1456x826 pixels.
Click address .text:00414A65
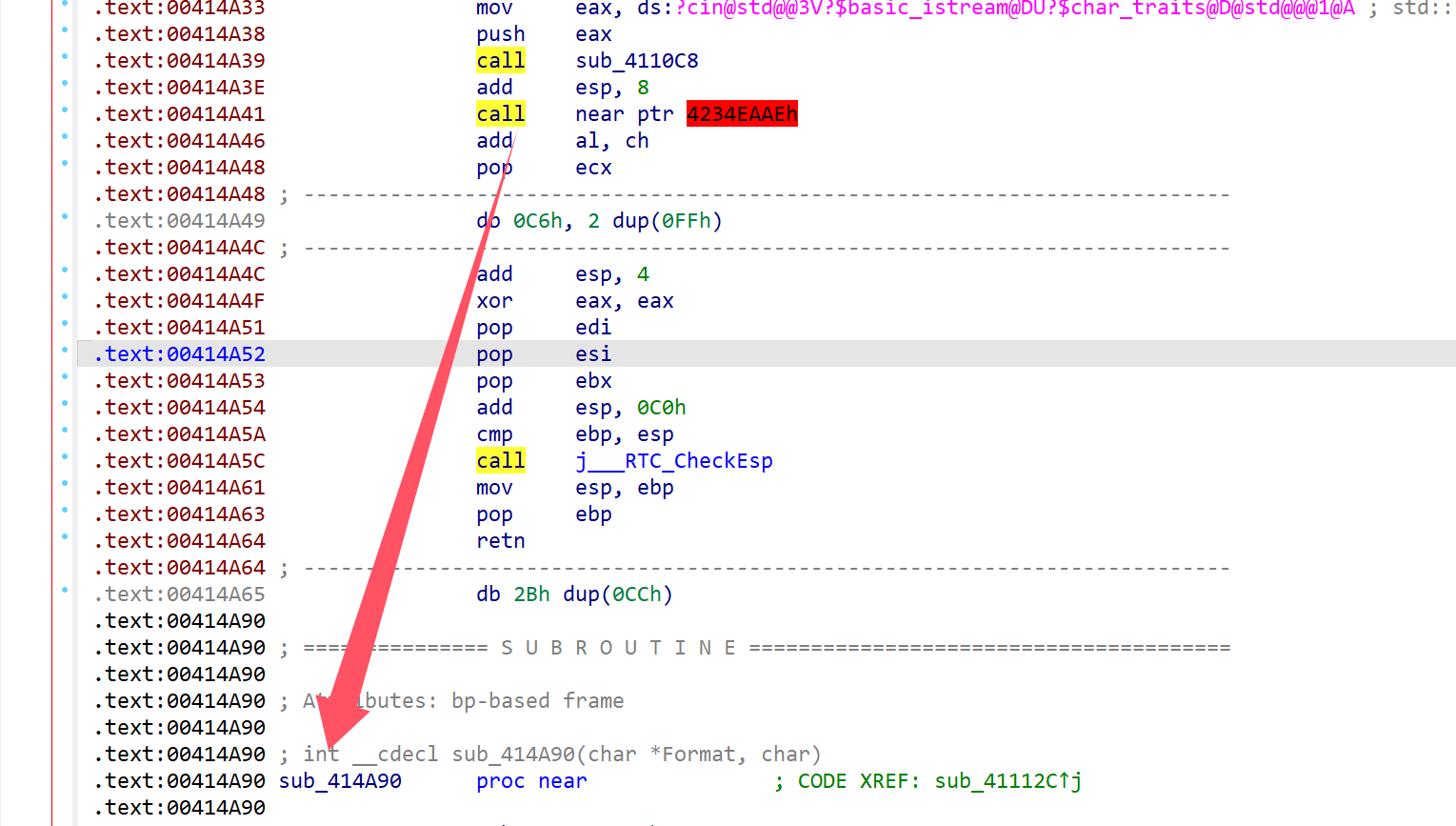[x=180, y=594]
